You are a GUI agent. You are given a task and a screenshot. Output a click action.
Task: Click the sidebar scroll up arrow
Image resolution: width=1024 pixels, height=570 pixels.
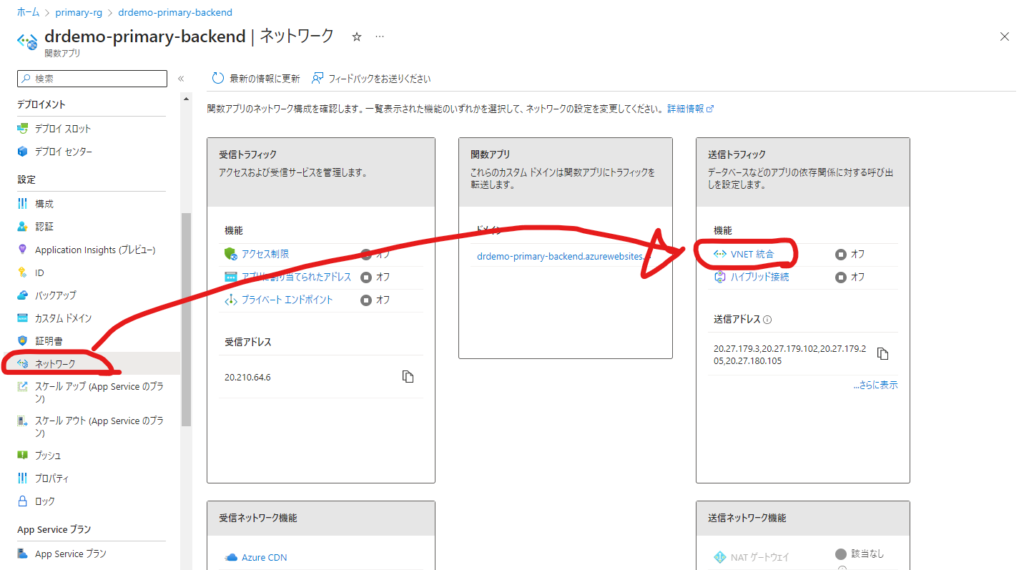[186, 99]
